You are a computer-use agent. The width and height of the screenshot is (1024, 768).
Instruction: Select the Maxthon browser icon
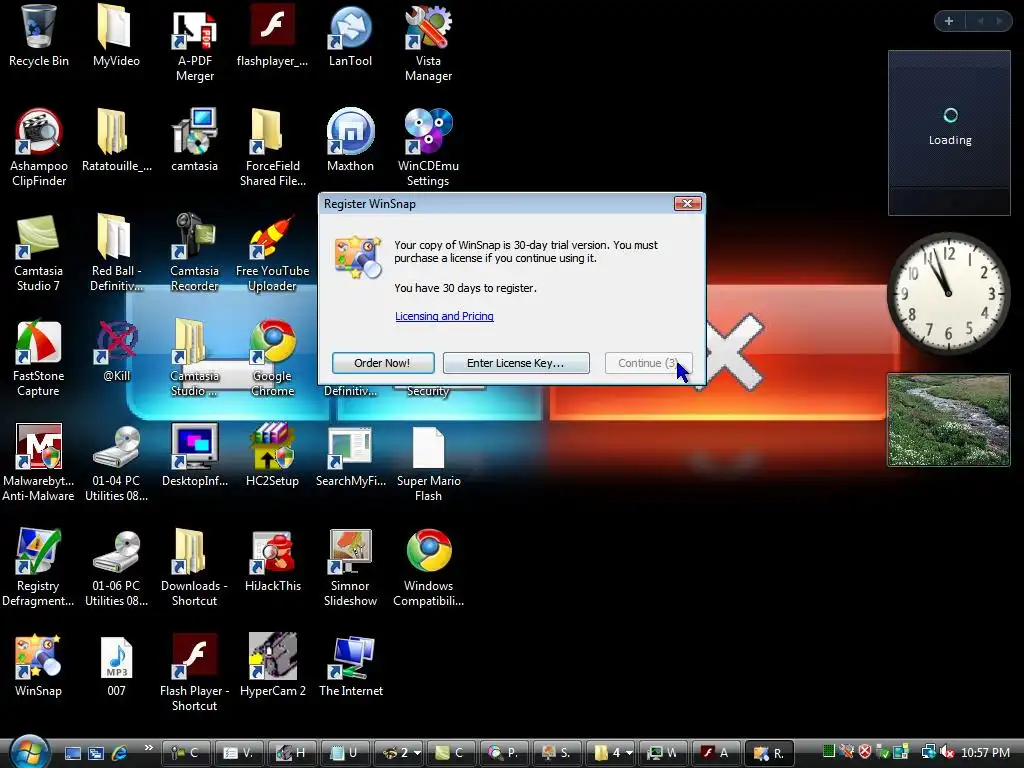pyautogui.click(x=350, y=132)
